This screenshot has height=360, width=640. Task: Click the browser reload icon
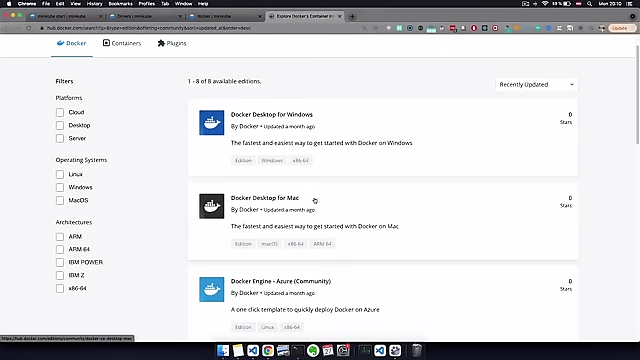pos(29,28)
